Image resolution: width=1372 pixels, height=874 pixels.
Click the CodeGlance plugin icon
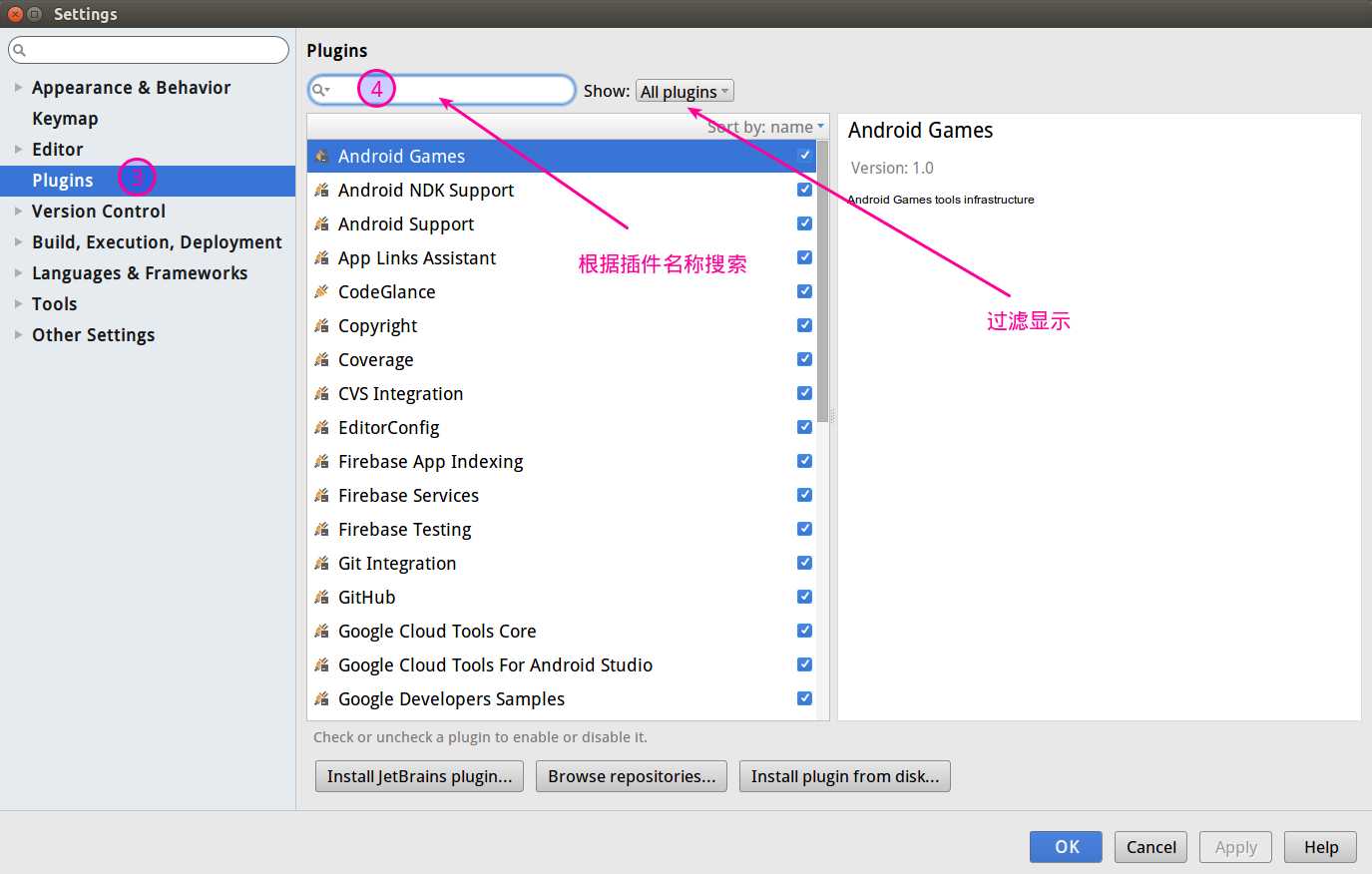click(x=321, y=291)
